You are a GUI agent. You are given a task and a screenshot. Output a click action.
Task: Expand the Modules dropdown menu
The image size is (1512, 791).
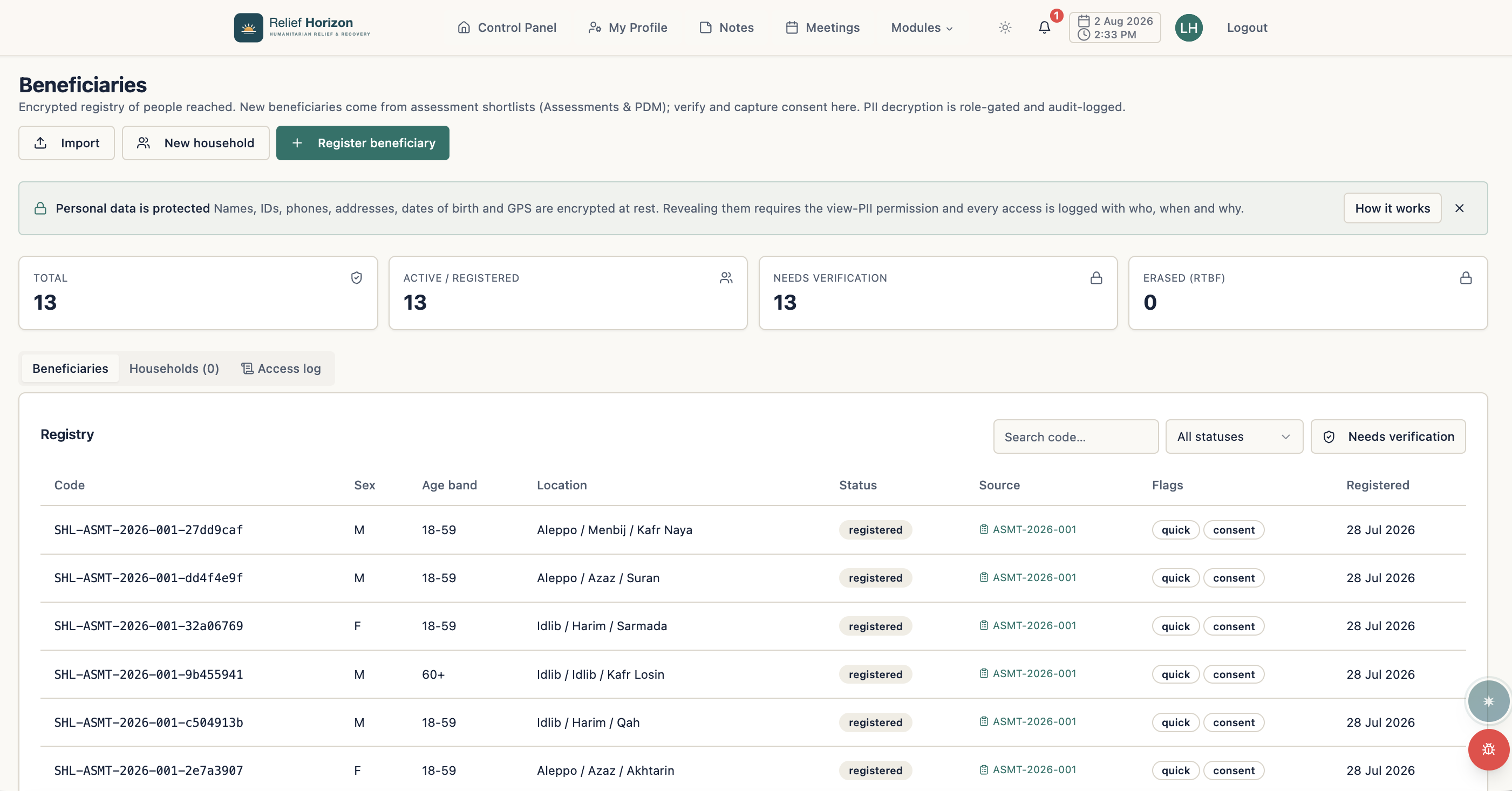(x=922, y=28)
